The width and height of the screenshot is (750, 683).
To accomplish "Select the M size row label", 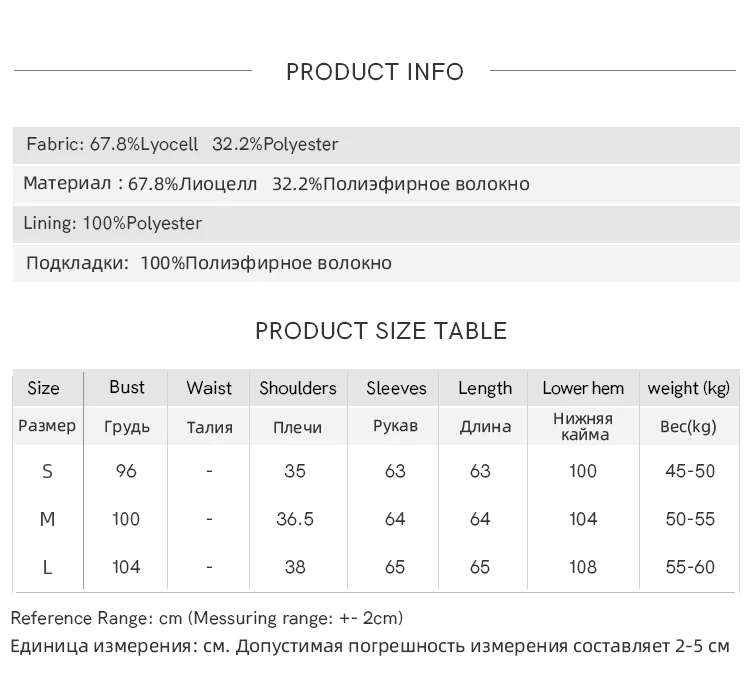I will [x=47, y=519].
